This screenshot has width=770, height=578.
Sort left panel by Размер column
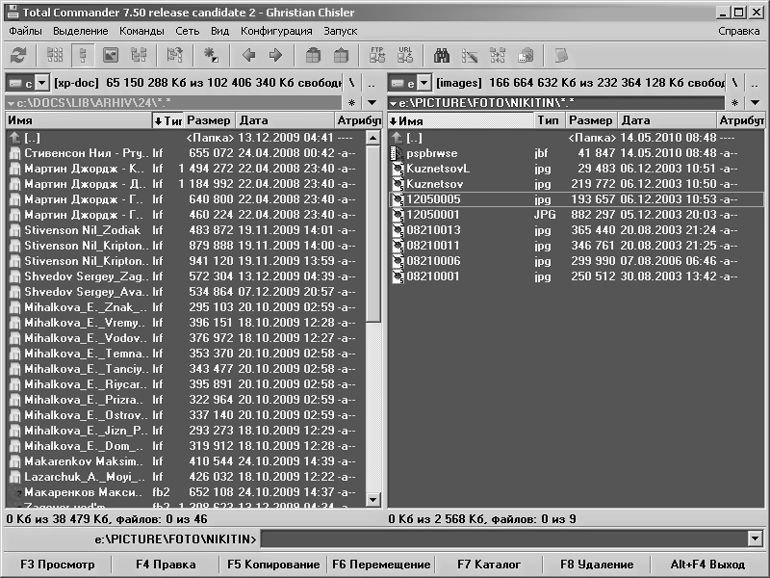[208, 120]
